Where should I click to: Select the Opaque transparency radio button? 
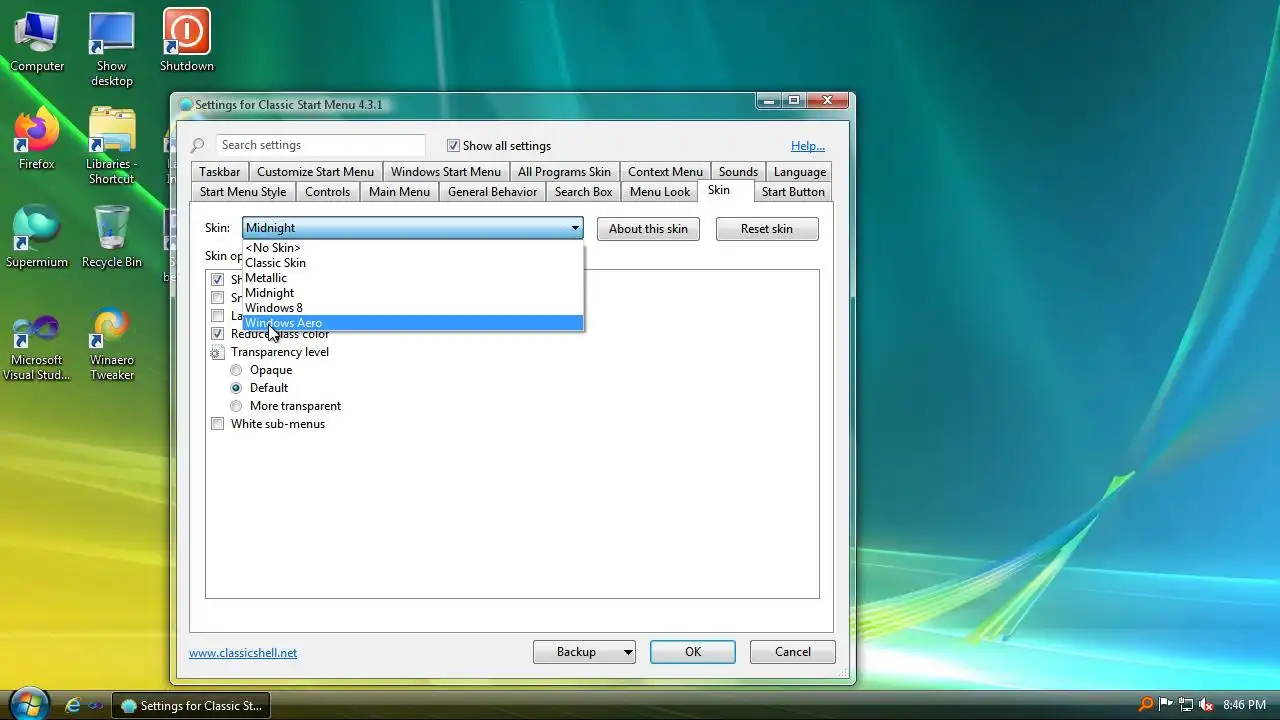coord(236,370)
